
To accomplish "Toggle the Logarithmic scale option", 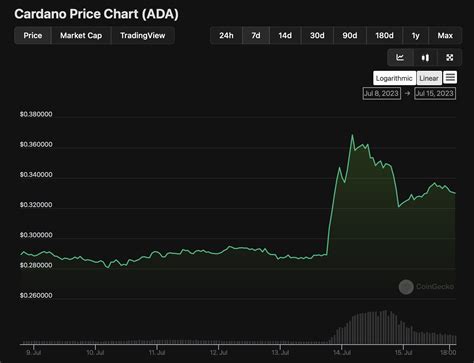I will tap(394, 78).
